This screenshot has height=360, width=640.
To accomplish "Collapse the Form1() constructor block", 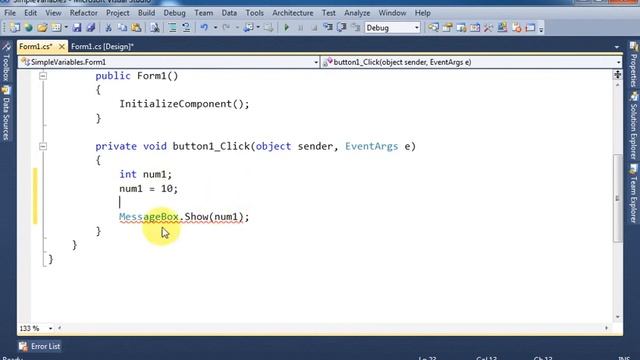I will pyautogui.click(x=43, y=76).
